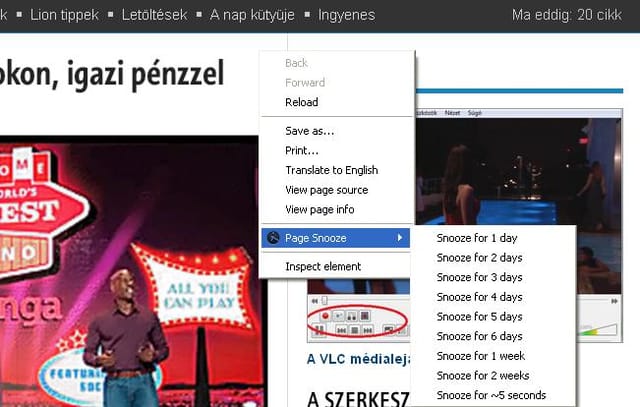640x407 pixels.
Task: Select Reload from the context menu
Action: point(302,102)
